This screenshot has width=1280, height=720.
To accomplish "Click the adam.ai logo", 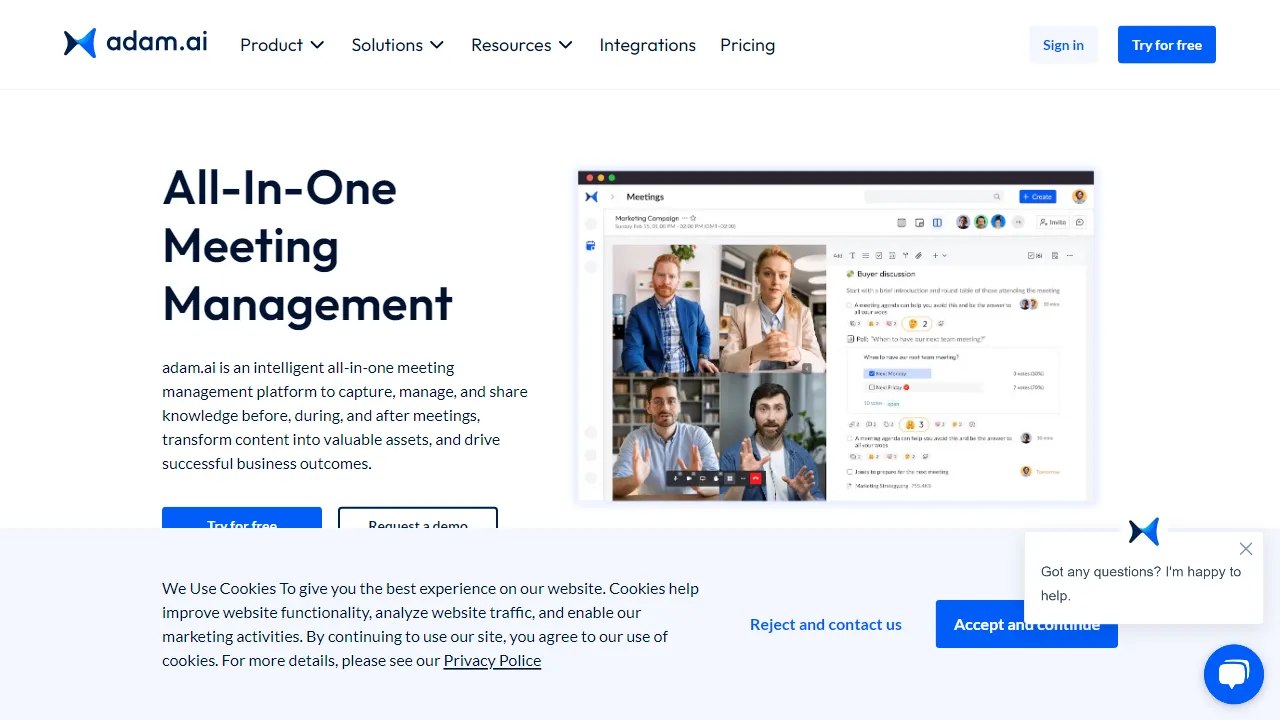I will 136,43.
